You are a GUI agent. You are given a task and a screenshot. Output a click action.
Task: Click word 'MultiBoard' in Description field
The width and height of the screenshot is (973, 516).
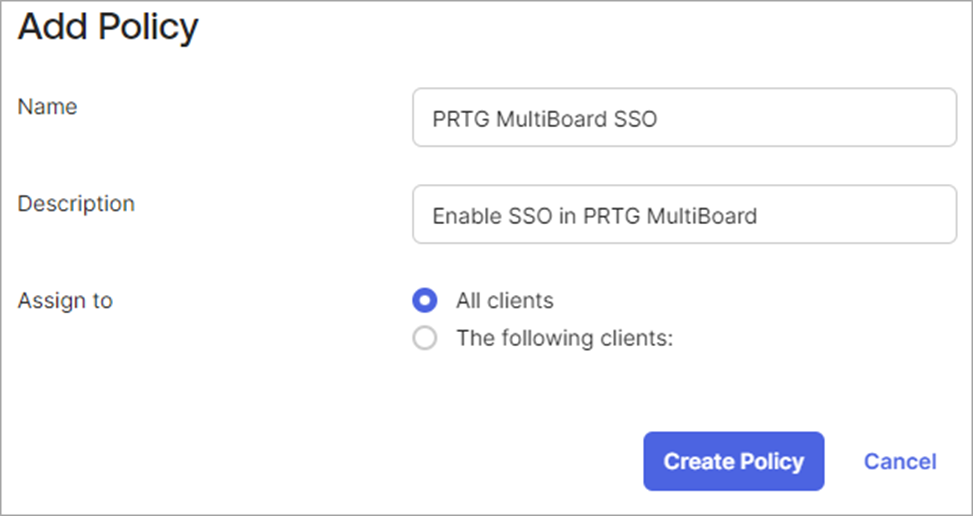point(702,216)
